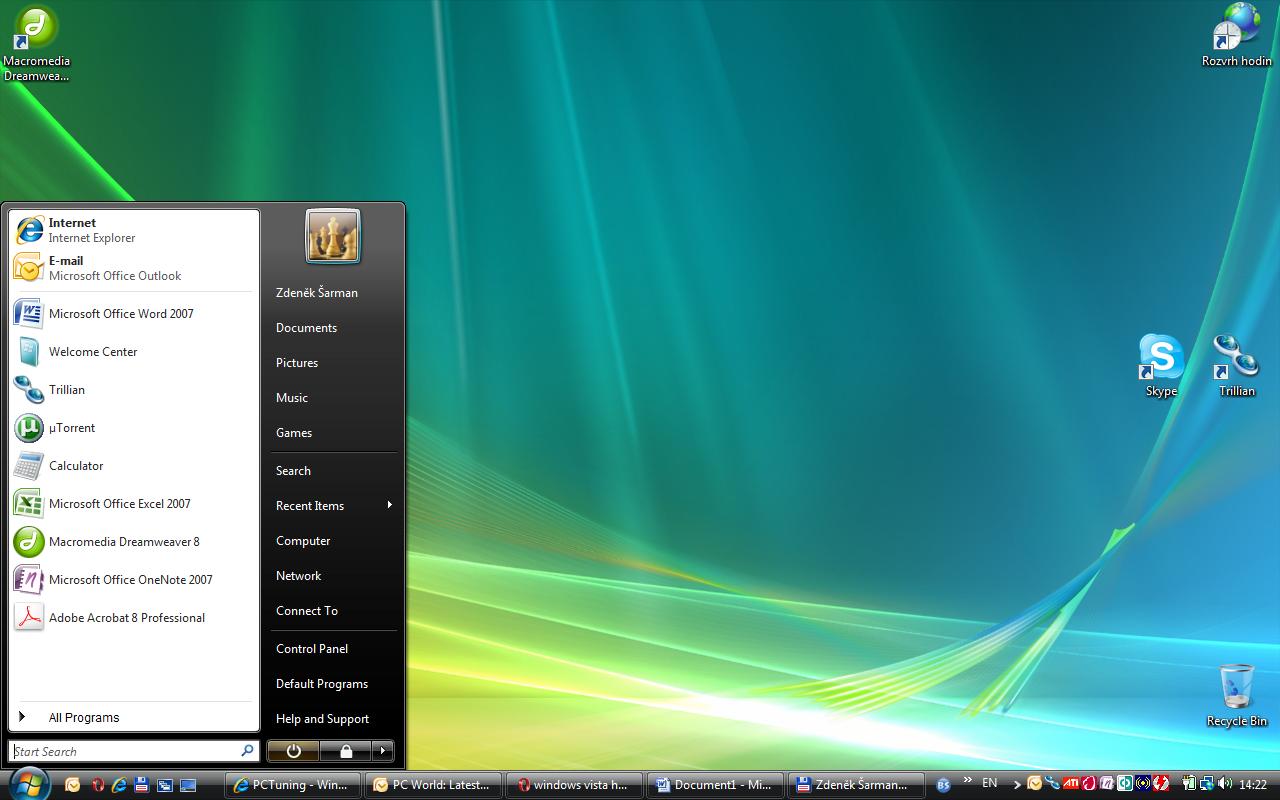Open Connect To from the Start menu
The width and height of the screenshot is (1280, 800).
coord(333,611)
